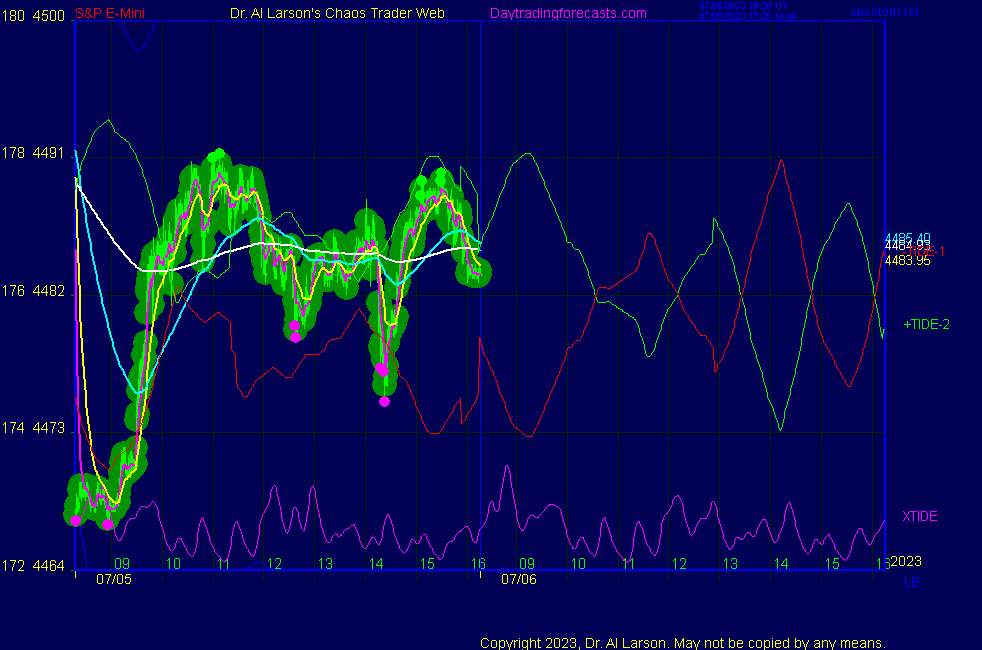Click the cyan 4485.40 value label

point(907,238)
